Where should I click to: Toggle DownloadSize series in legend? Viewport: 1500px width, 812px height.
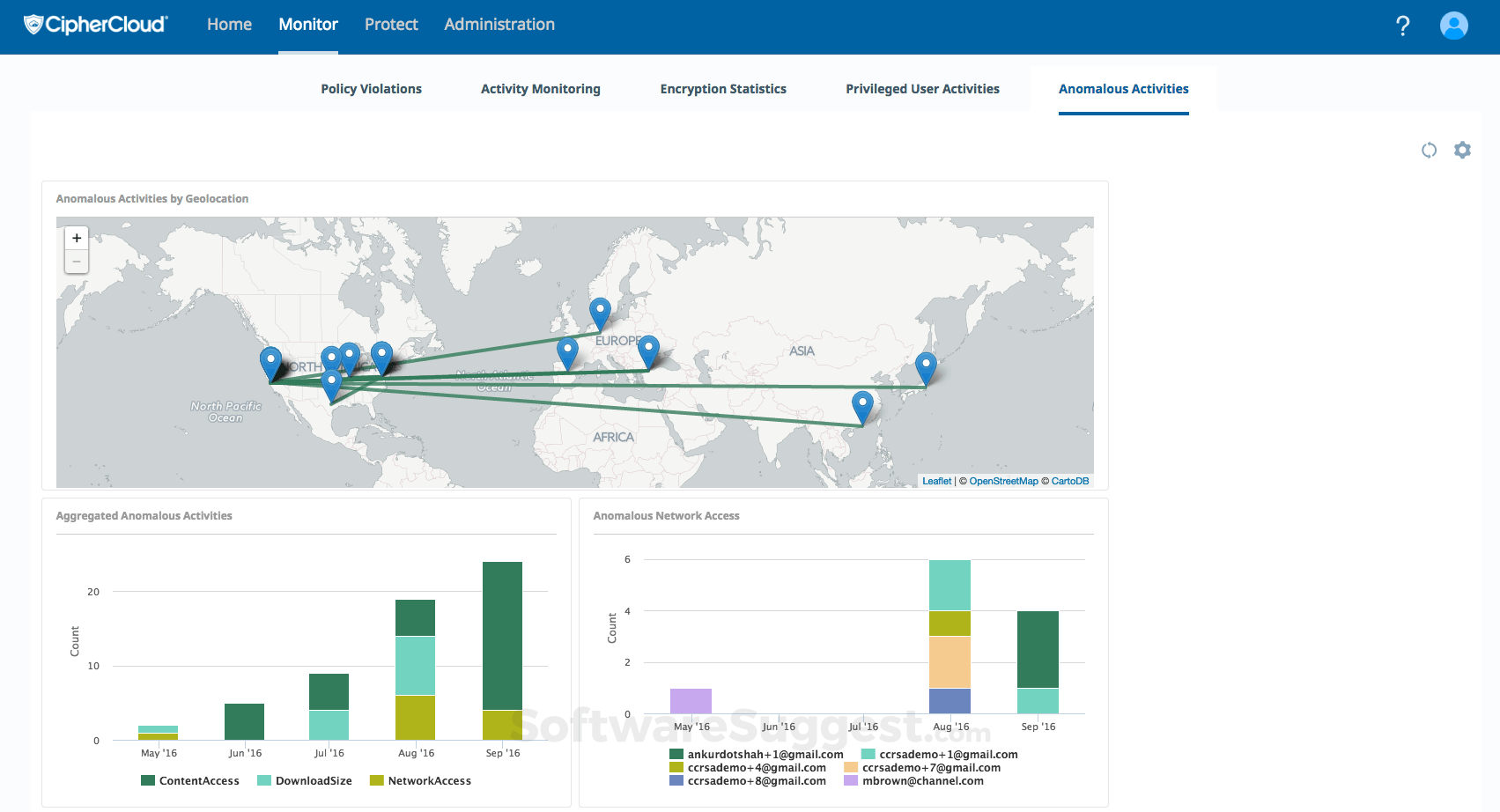[305, 781]
